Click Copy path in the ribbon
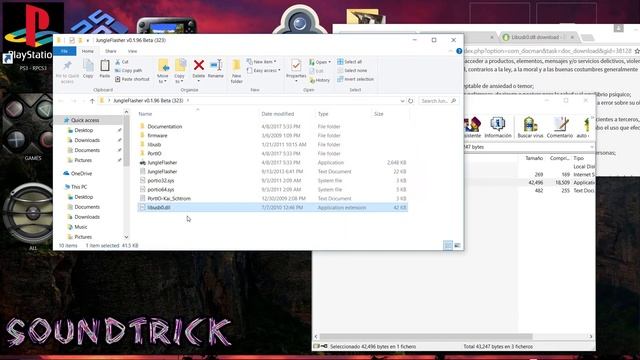This screenshot has height=360, width=640. pyautogui.click(x=128, y=70)
